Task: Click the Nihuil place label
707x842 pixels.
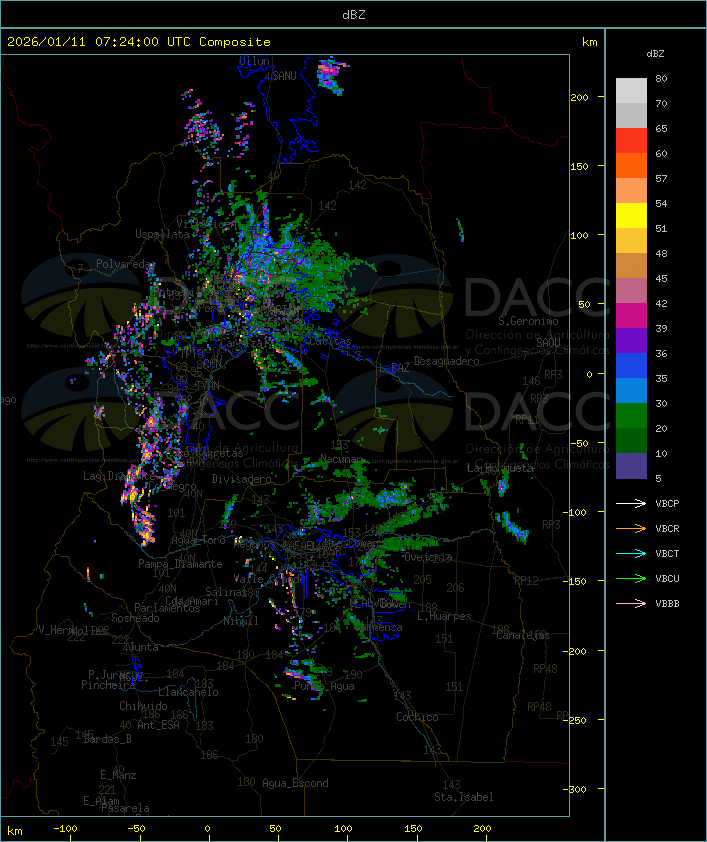Action: [x=241, y=621]
